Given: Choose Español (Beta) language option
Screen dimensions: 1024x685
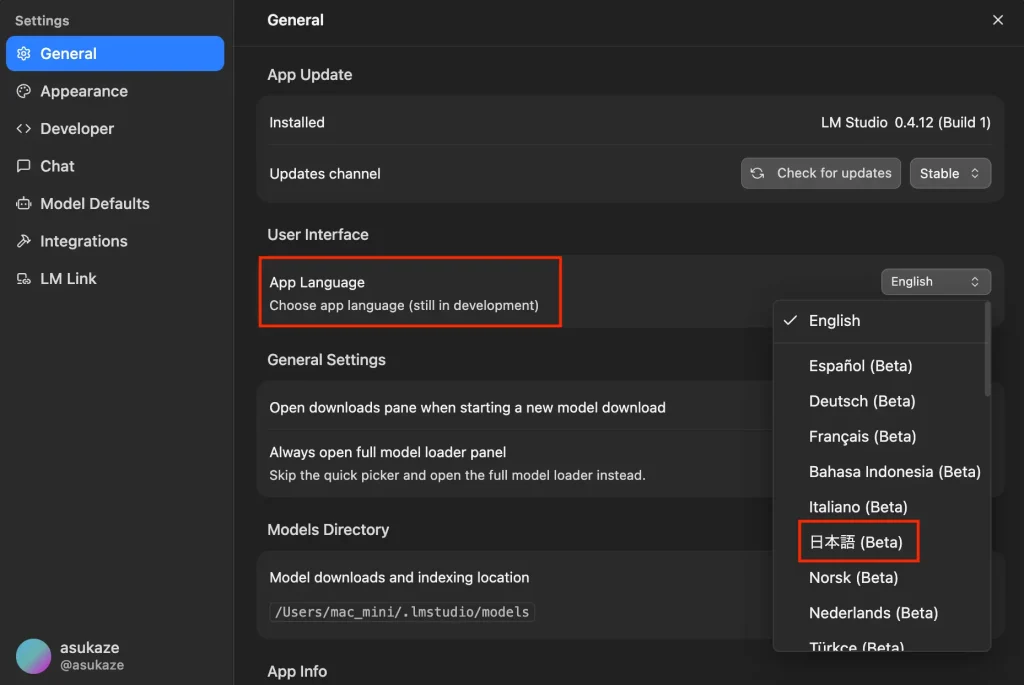Looking at the screenshot, I should 860,366.
